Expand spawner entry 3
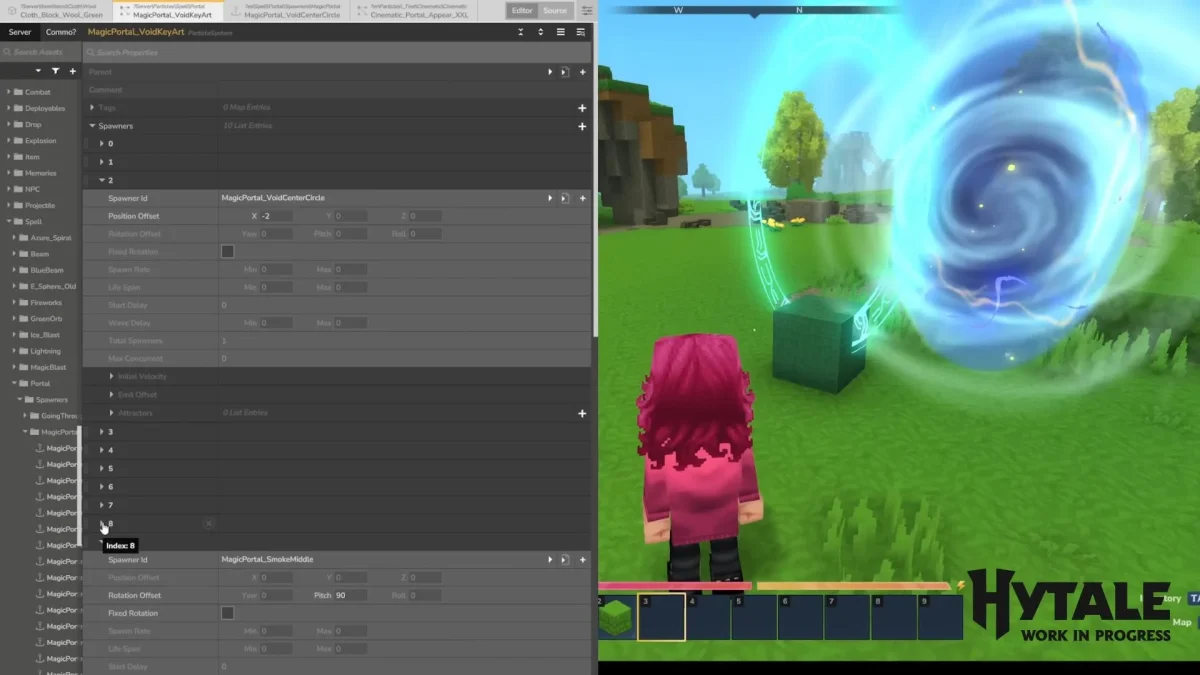Screen dimensions: 1200x675 coord(102,432)
